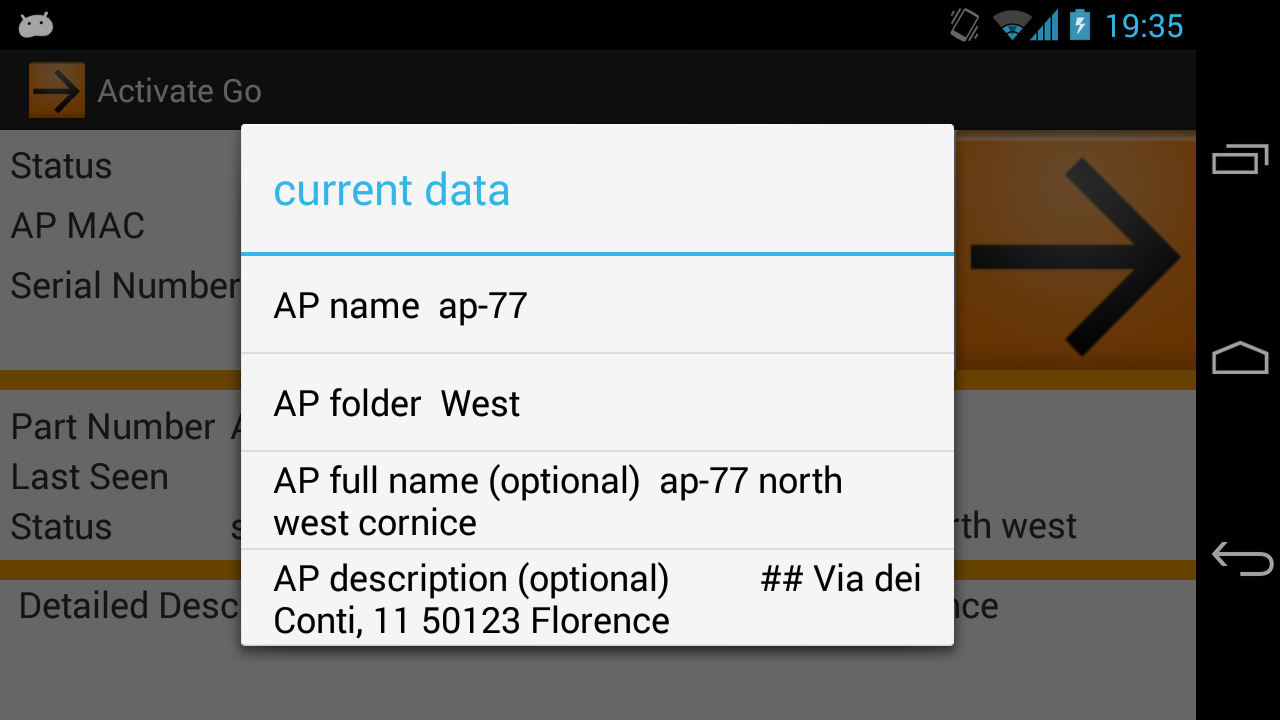This screenshot has height=720, width=1280.
Task: Select the AP name ap-77 entry
Action: tap(597, 306)
